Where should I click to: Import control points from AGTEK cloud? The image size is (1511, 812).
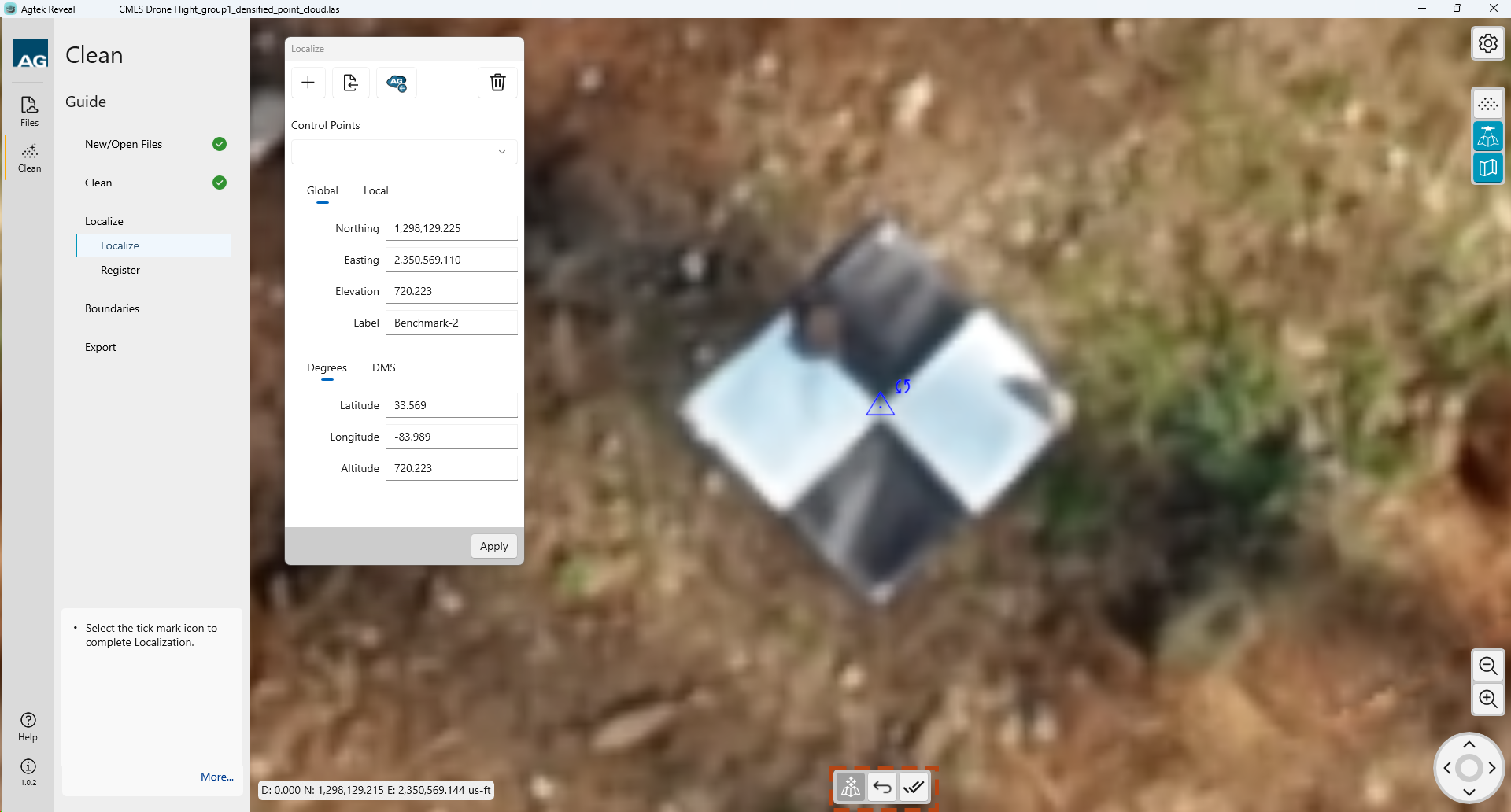pos(397,83)
